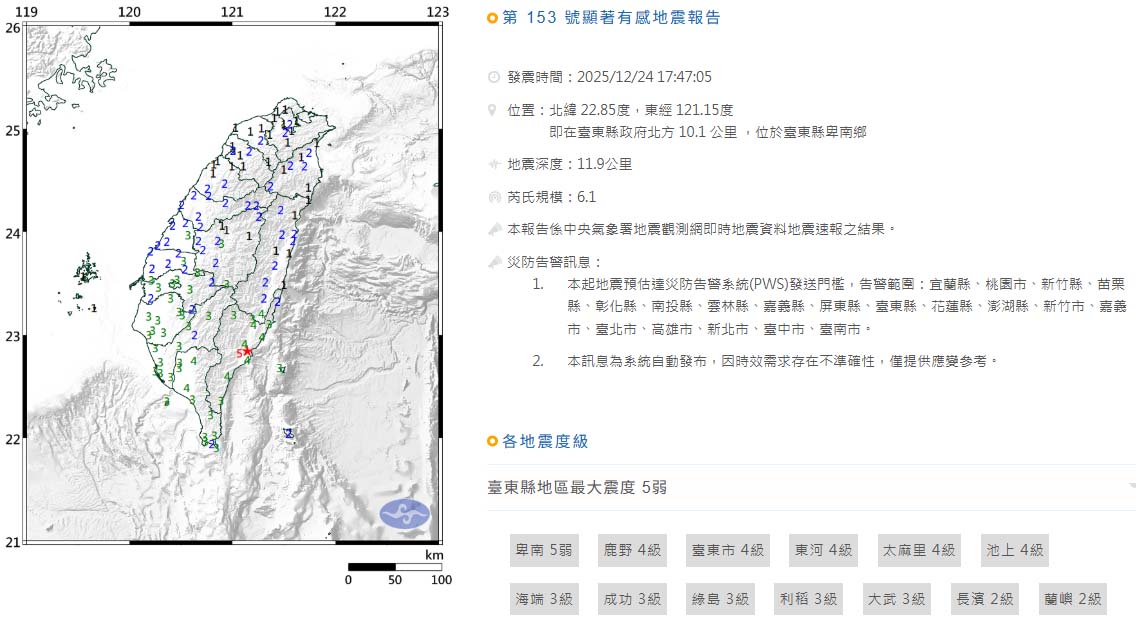Select the 蘭嶼 2級 intensity tag
This screenshot has width=1136, height=618.
click(1071, 599)
